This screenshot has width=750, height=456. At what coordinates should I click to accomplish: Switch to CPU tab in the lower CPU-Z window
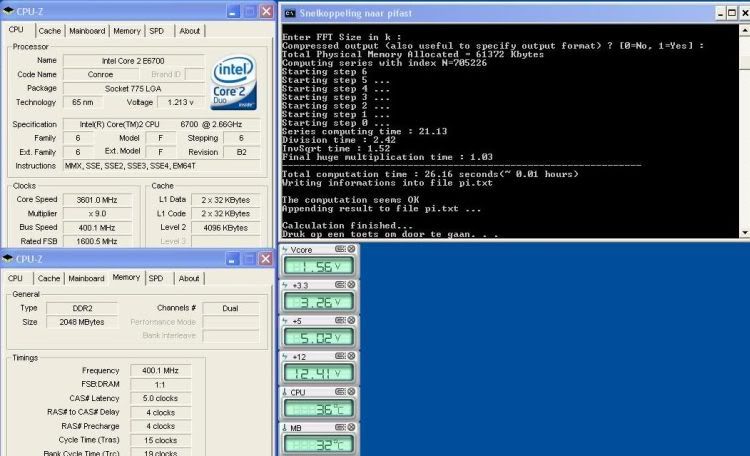(15, 278)
